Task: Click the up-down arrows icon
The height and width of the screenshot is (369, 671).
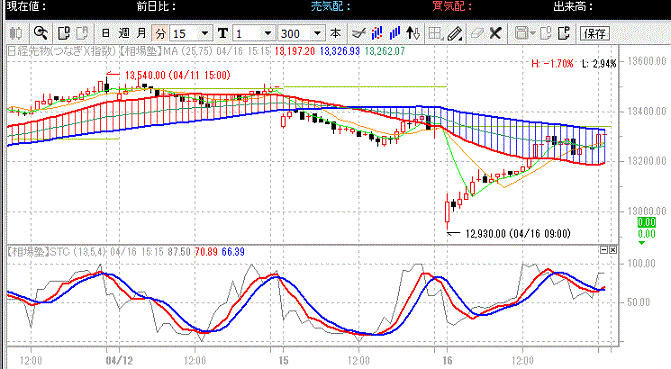Action: (413, 33)
